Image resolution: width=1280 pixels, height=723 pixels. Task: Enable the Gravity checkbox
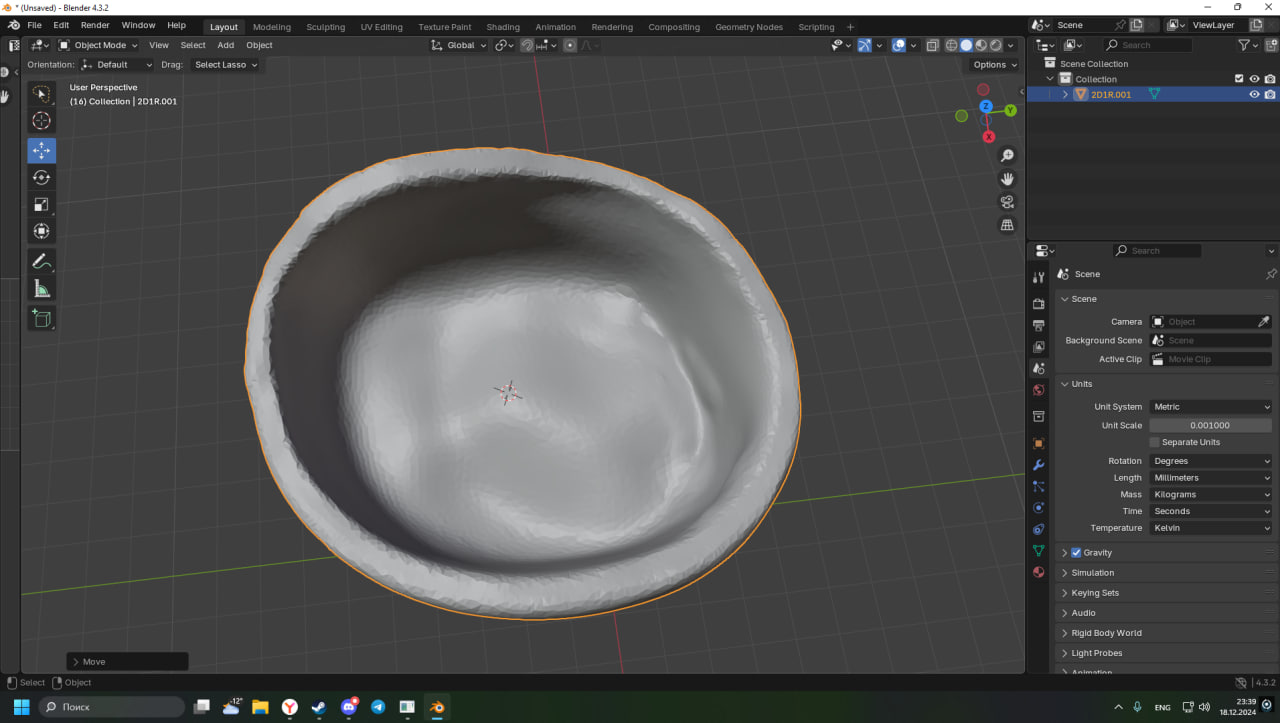1076,553
